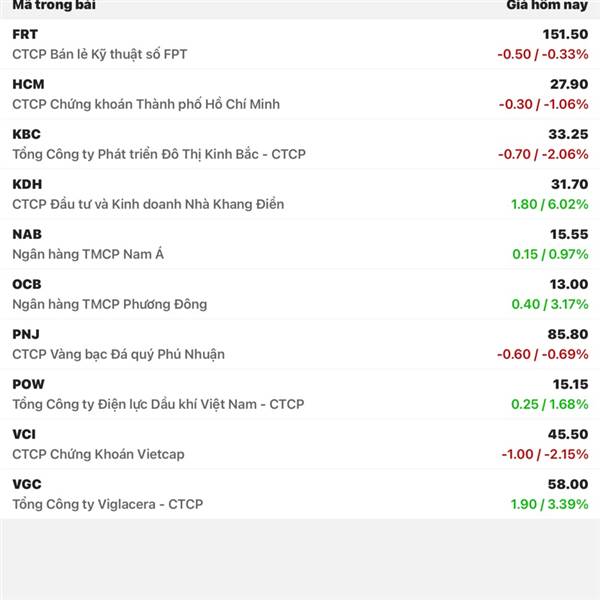This screenshot has height=600, width=600.
Task: Open the VCI stock ticker
Action: pos(24,434)
